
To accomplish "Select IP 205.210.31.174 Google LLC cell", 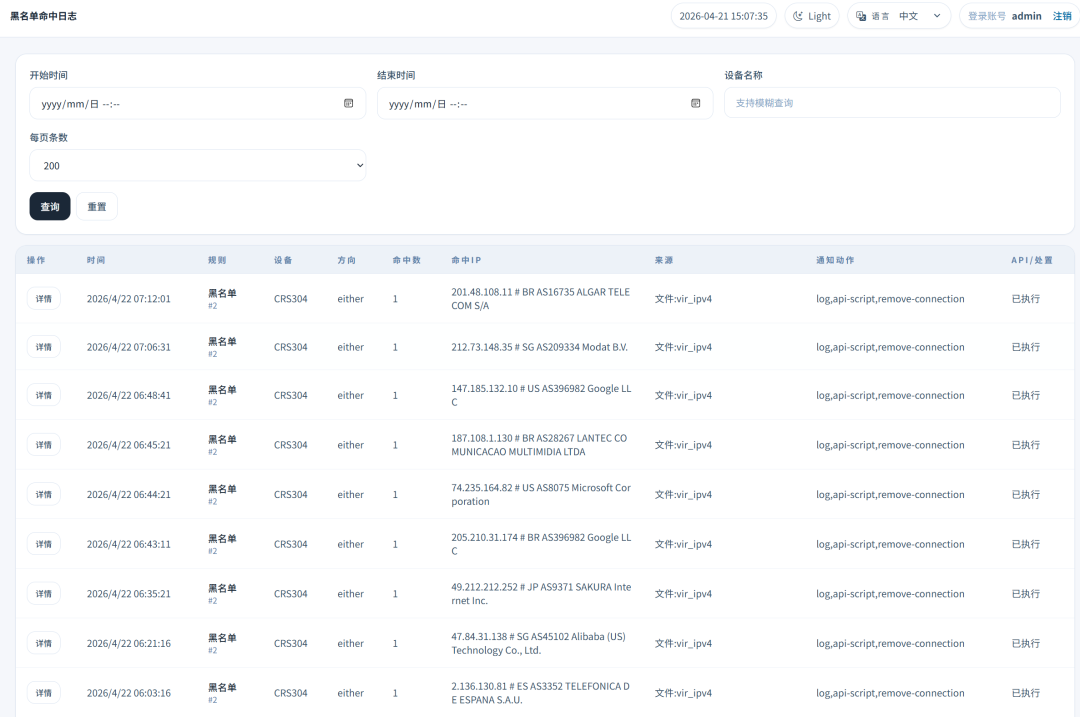I will 541,543.
